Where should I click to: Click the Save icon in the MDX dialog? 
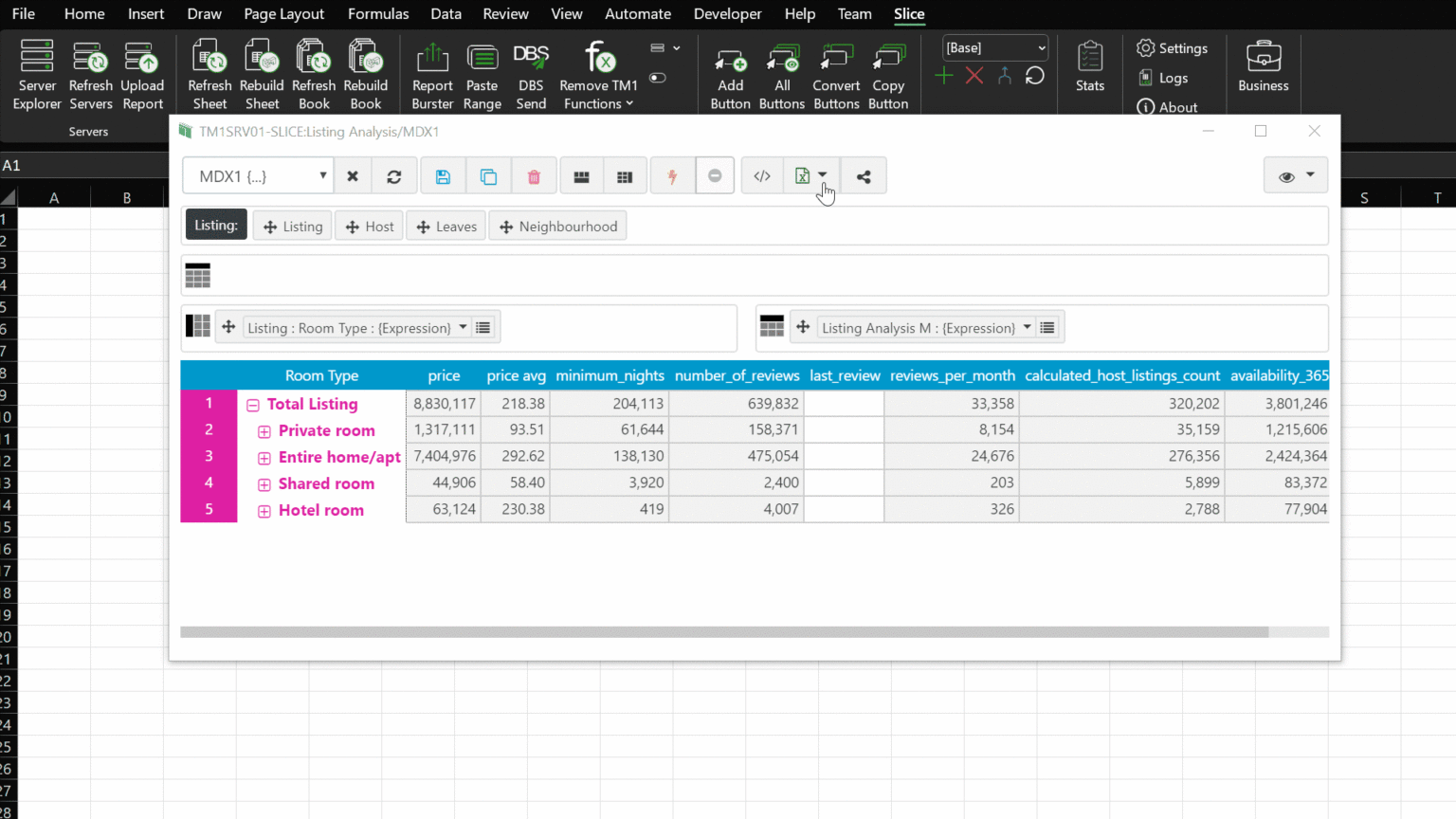coord(443,175)
